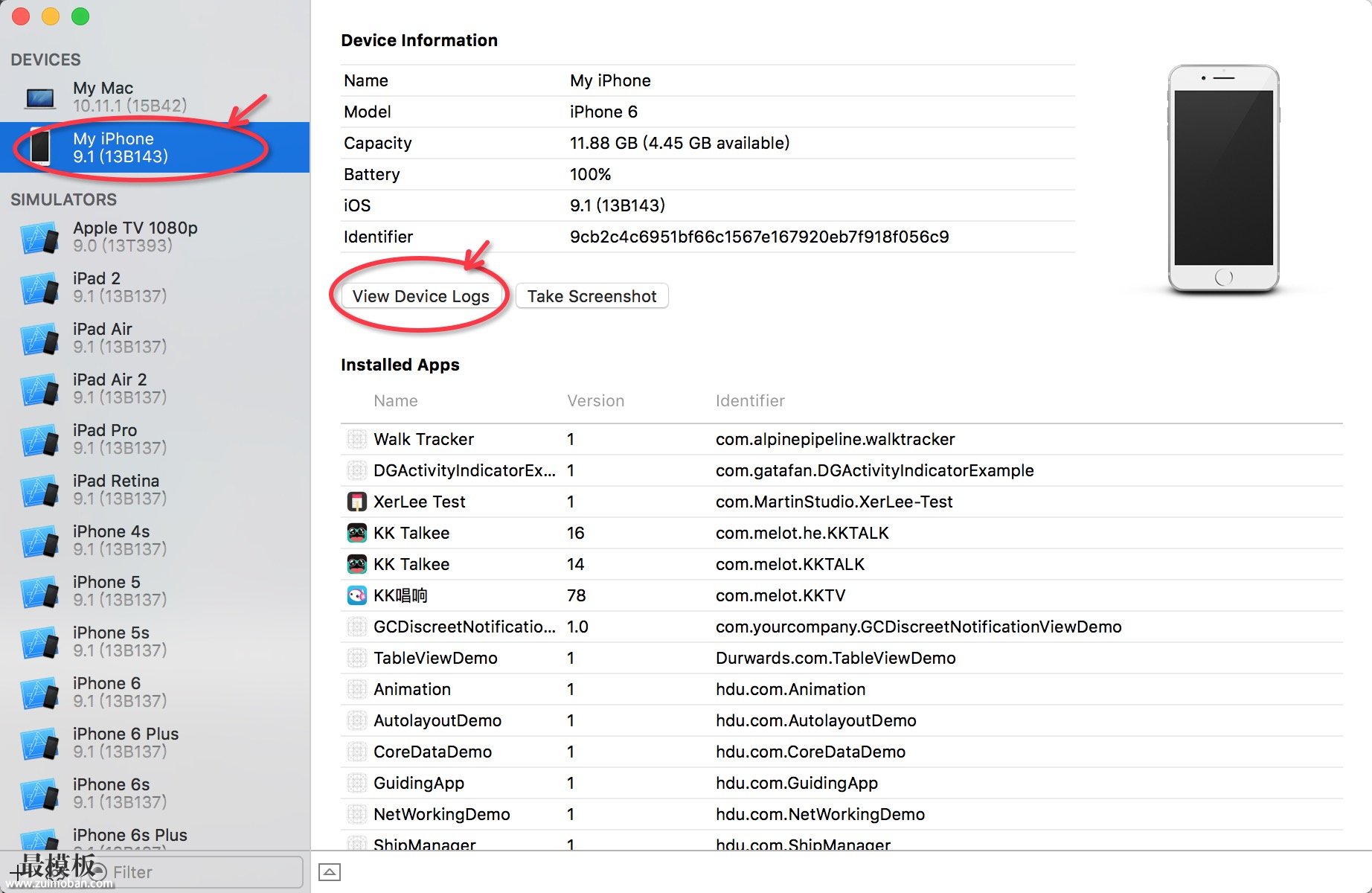Select the GCDiscreetNotificatio... app row
Image resolution: width=1372 pixels, height=893 pixels.
pos(842,627)
